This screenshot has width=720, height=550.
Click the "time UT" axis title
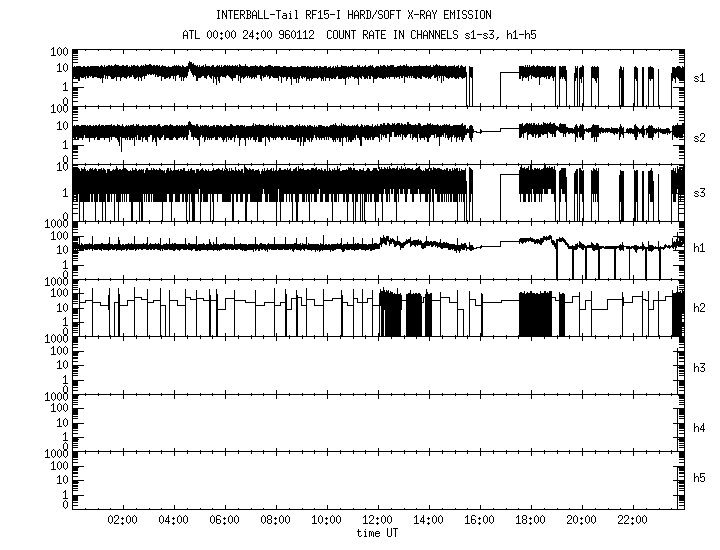pos(377,534)
